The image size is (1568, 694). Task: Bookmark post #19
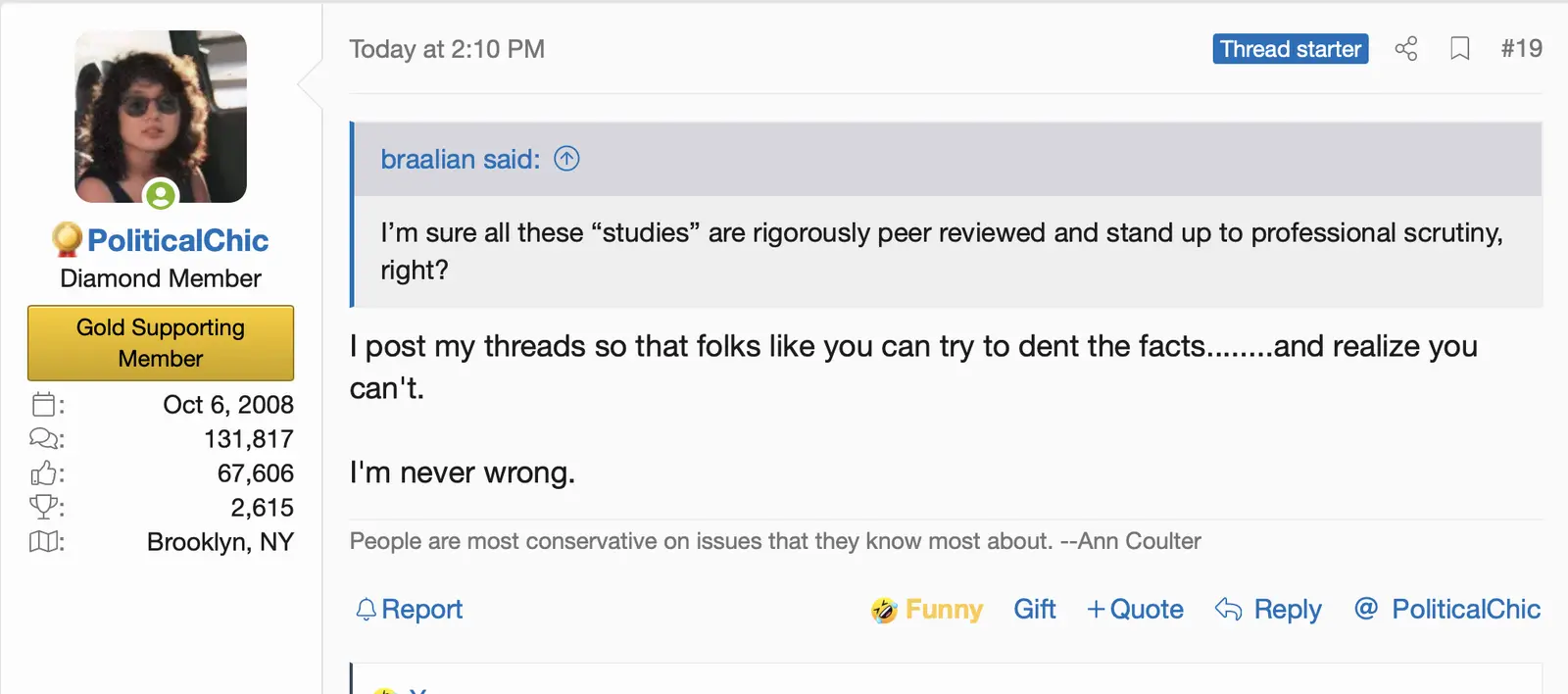pos(1459,48)
